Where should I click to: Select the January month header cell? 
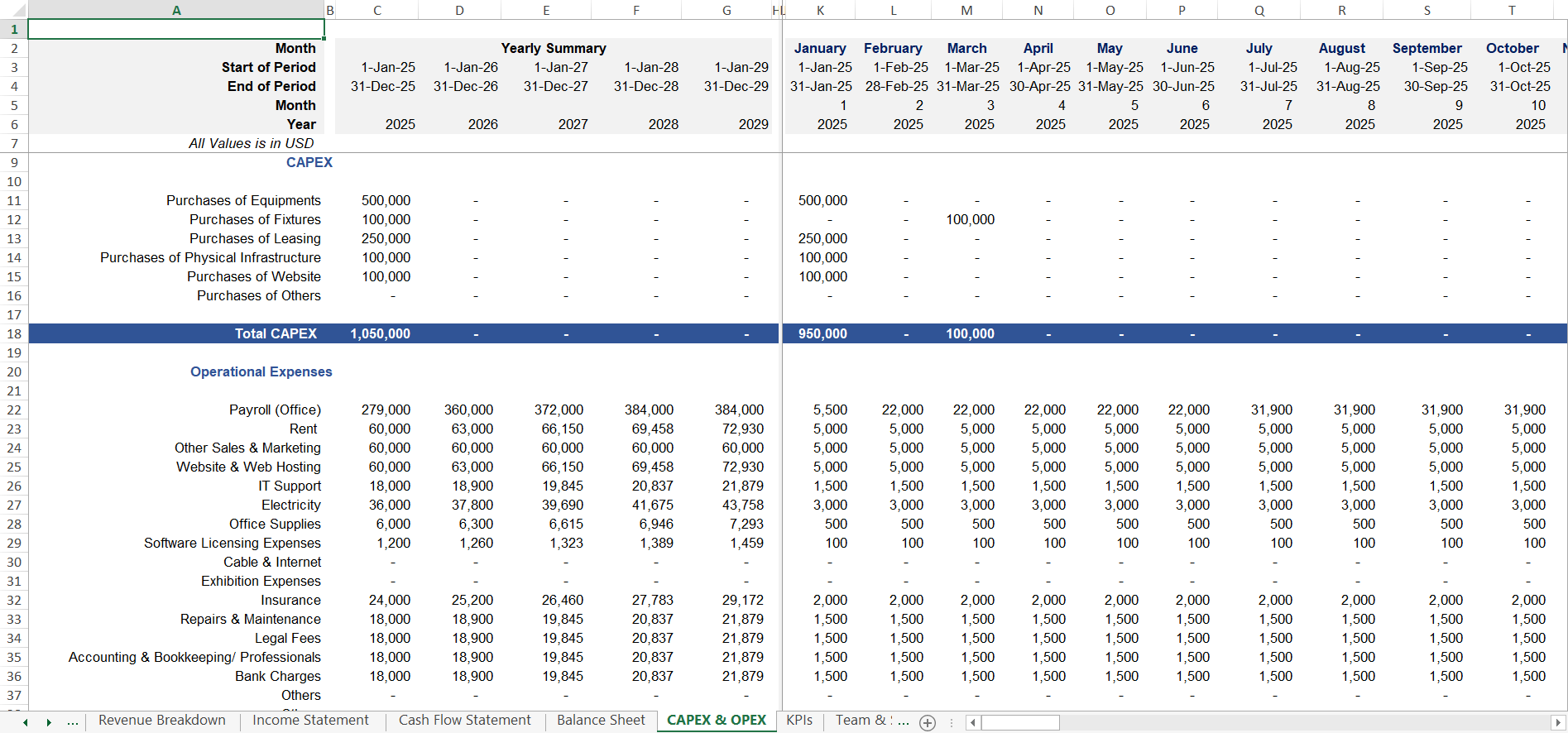tap(820, 48)
